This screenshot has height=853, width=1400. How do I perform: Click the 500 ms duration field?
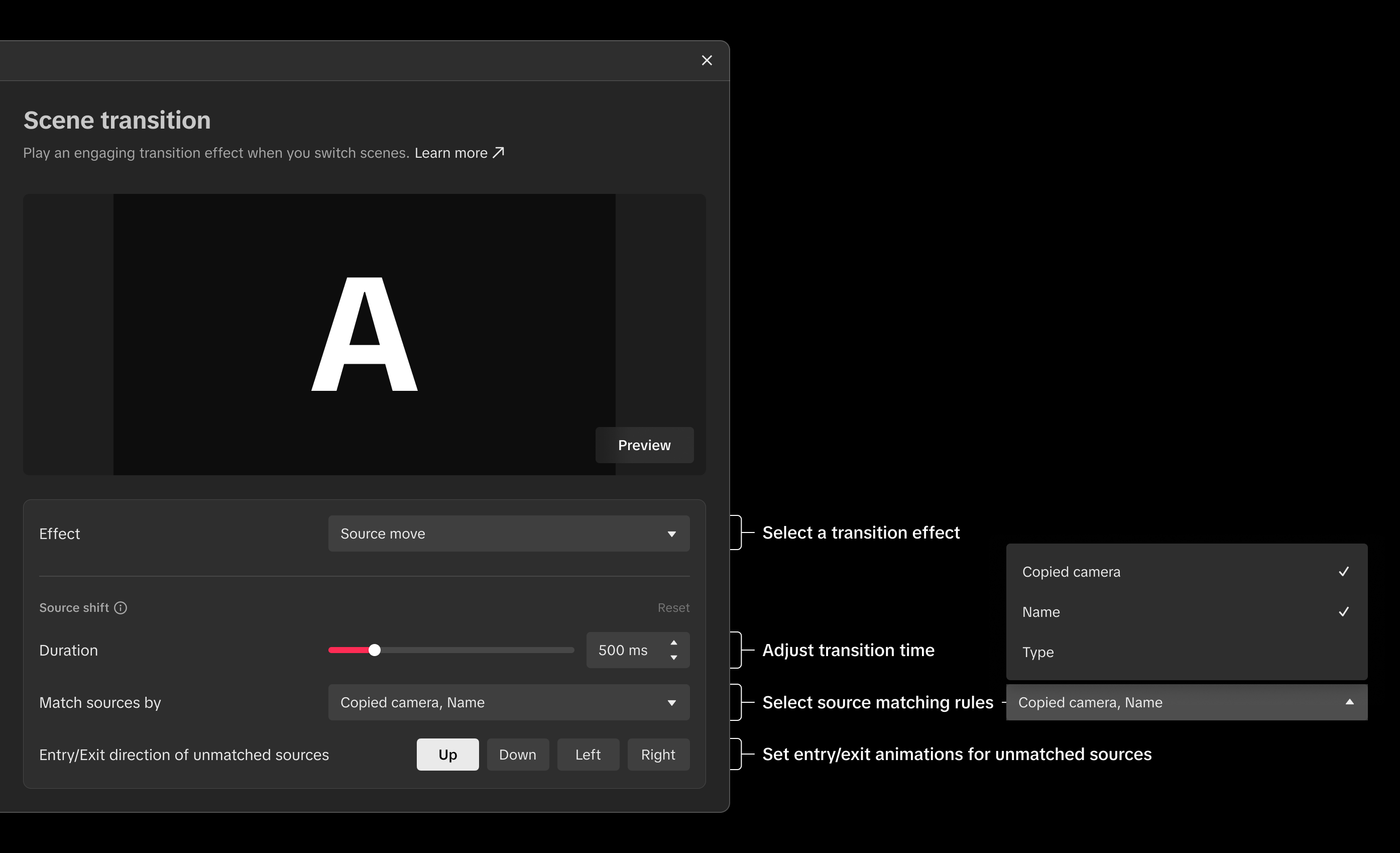(x=623, y=650)
